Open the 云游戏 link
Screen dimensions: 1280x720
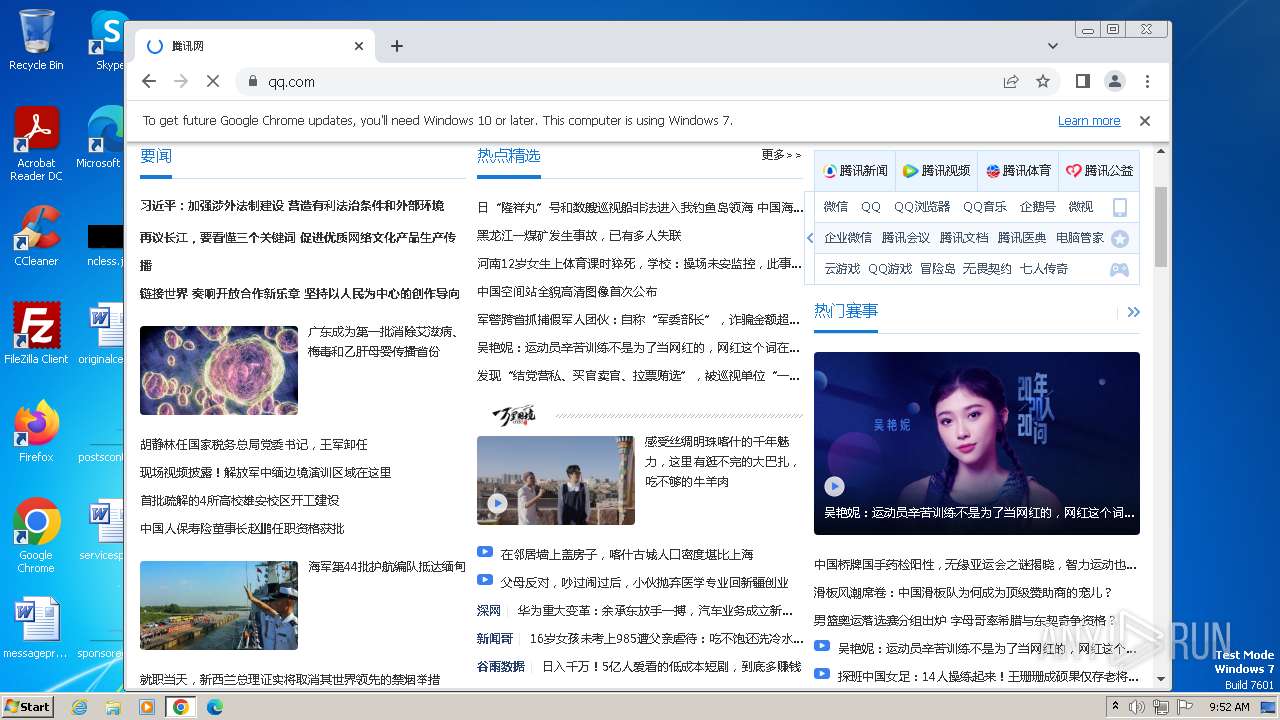coord(842,269)
